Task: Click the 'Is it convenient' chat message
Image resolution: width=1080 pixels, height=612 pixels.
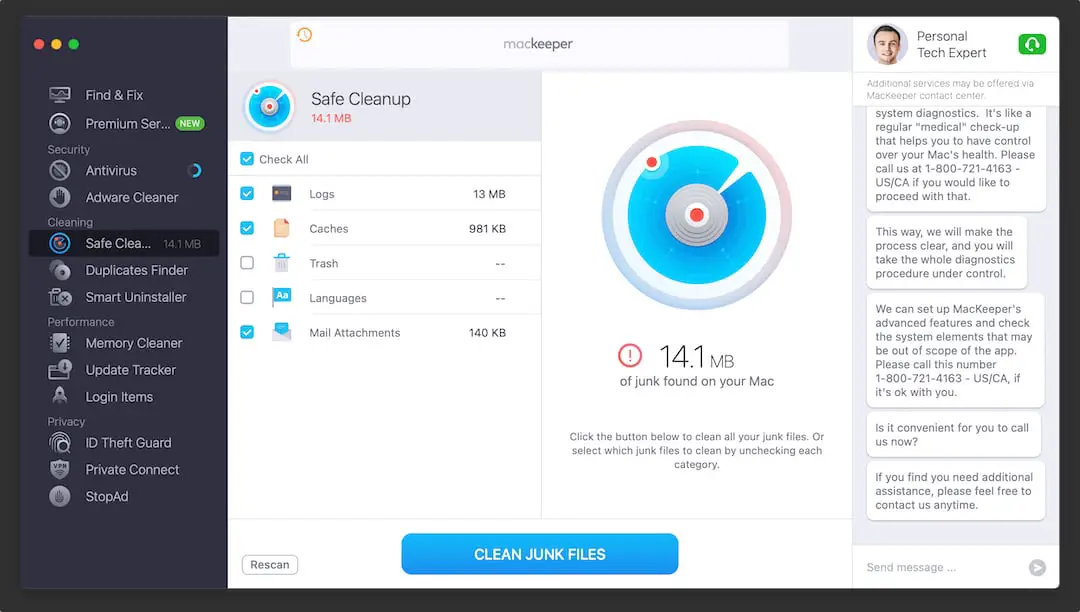Action: [x=954, y=434]
